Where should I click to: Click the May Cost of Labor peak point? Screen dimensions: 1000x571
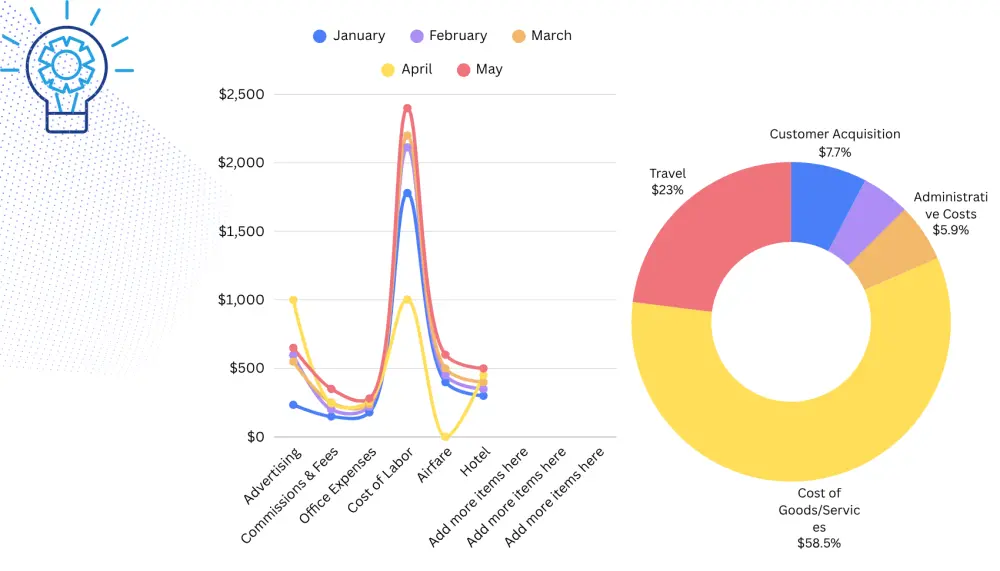coord(407,108)
